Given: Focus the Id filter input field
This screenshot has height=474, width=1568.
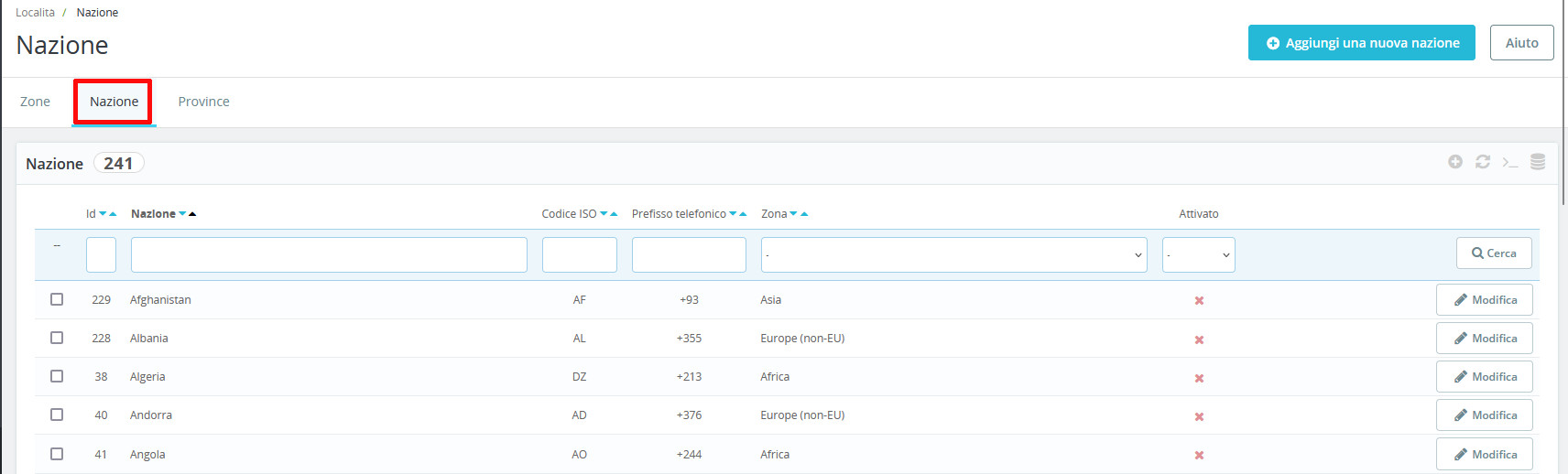Looking at the screenshot, I should [101, 255].
